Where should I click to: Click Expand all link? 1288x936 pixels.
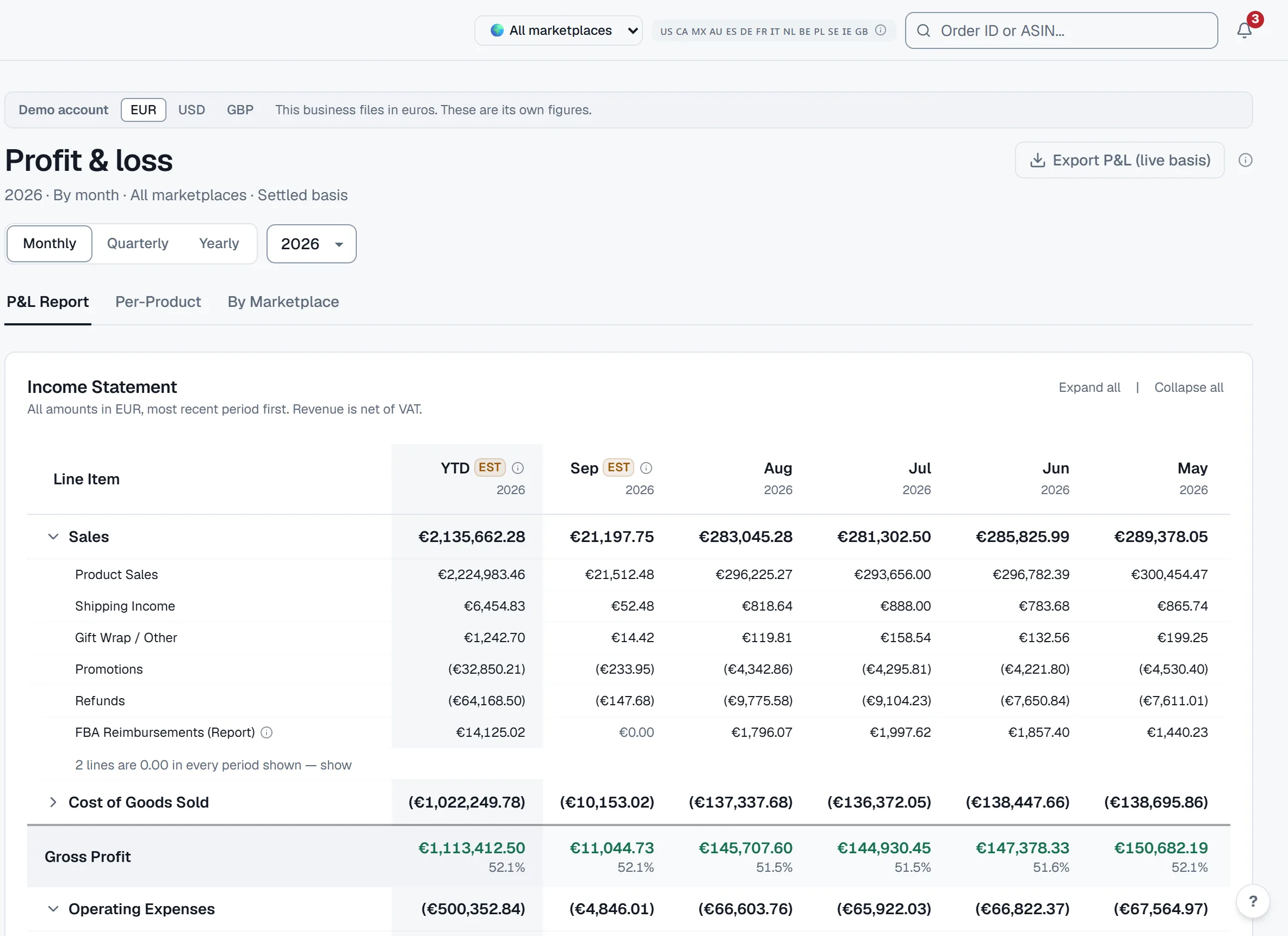coord(1089,387)
